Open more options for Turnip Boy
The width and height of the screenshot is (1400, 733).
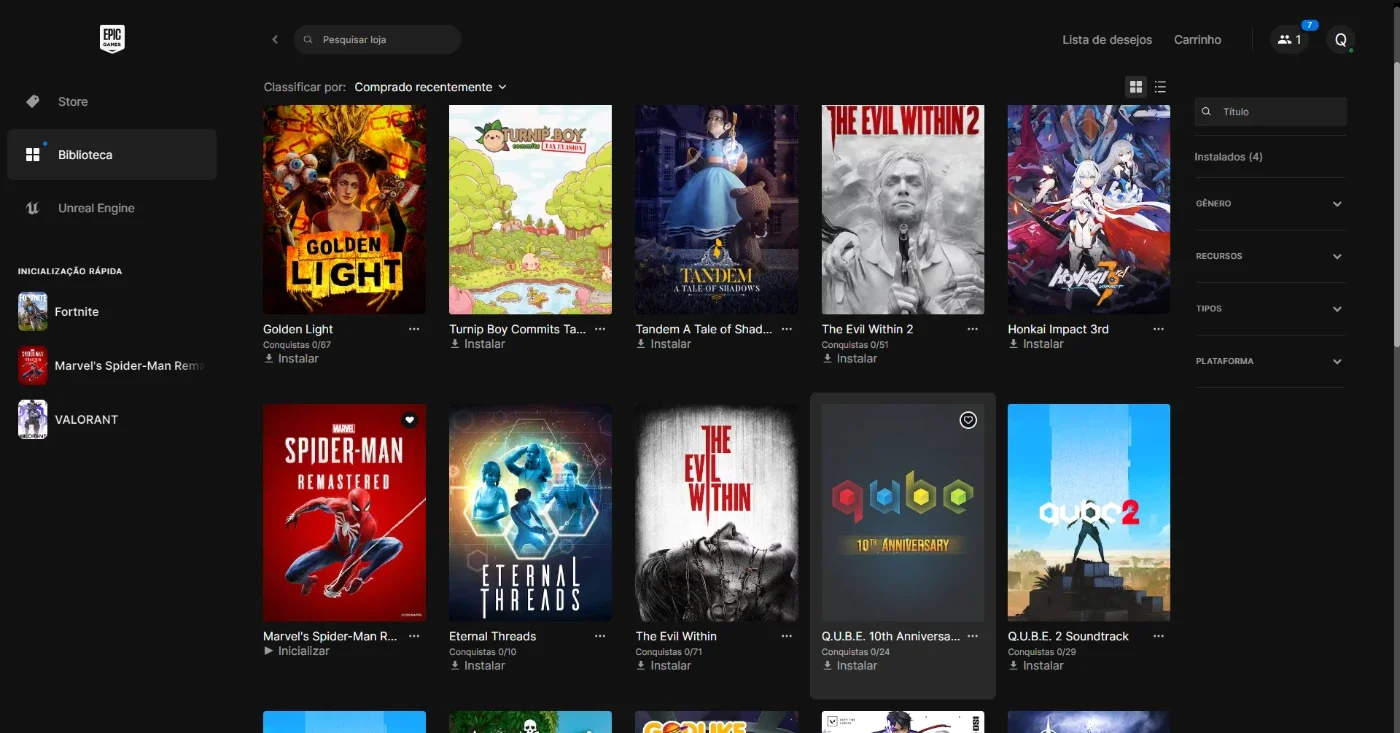click(x=600, y=329)
